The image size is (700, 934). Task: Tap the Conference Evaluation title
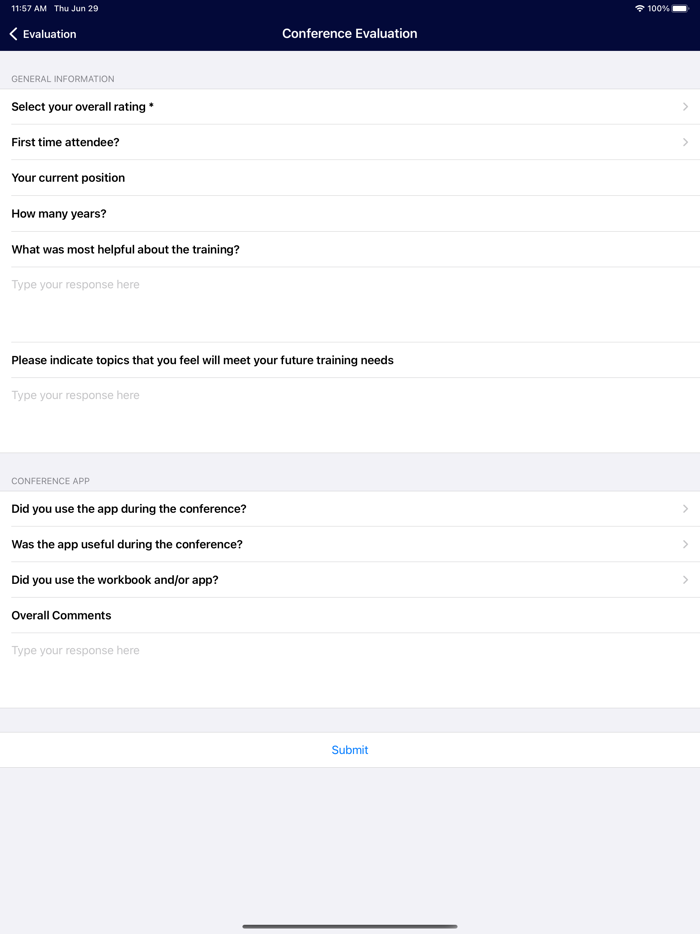(x=350, y=34)
